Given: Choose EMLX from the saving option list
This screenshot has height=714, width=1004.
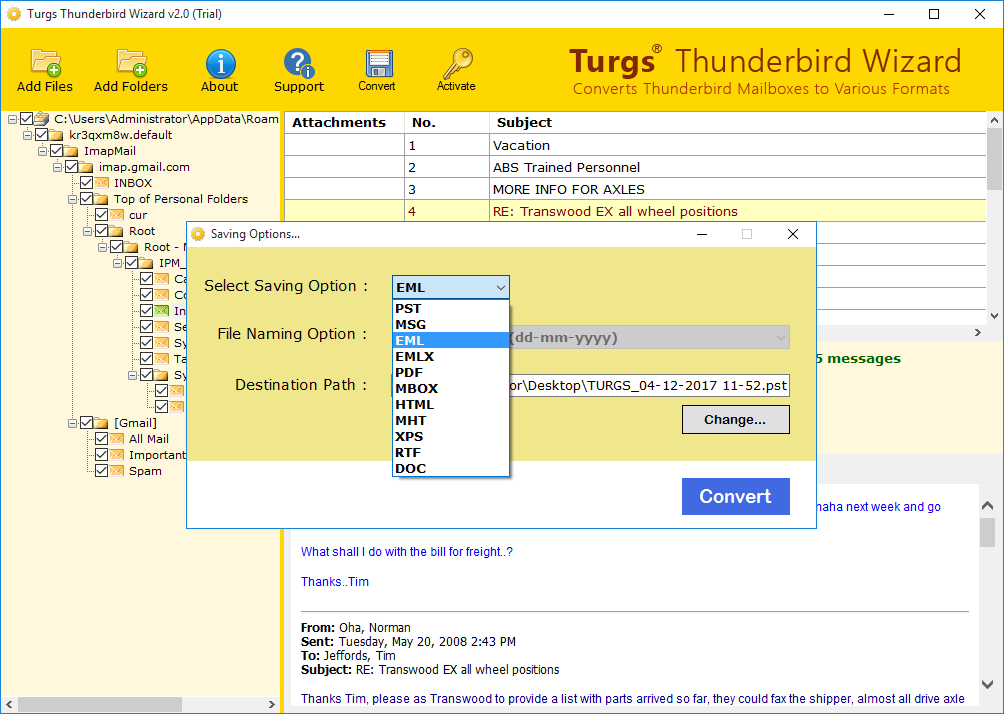Looking at the screenshot, I should [x=451, y=357].
